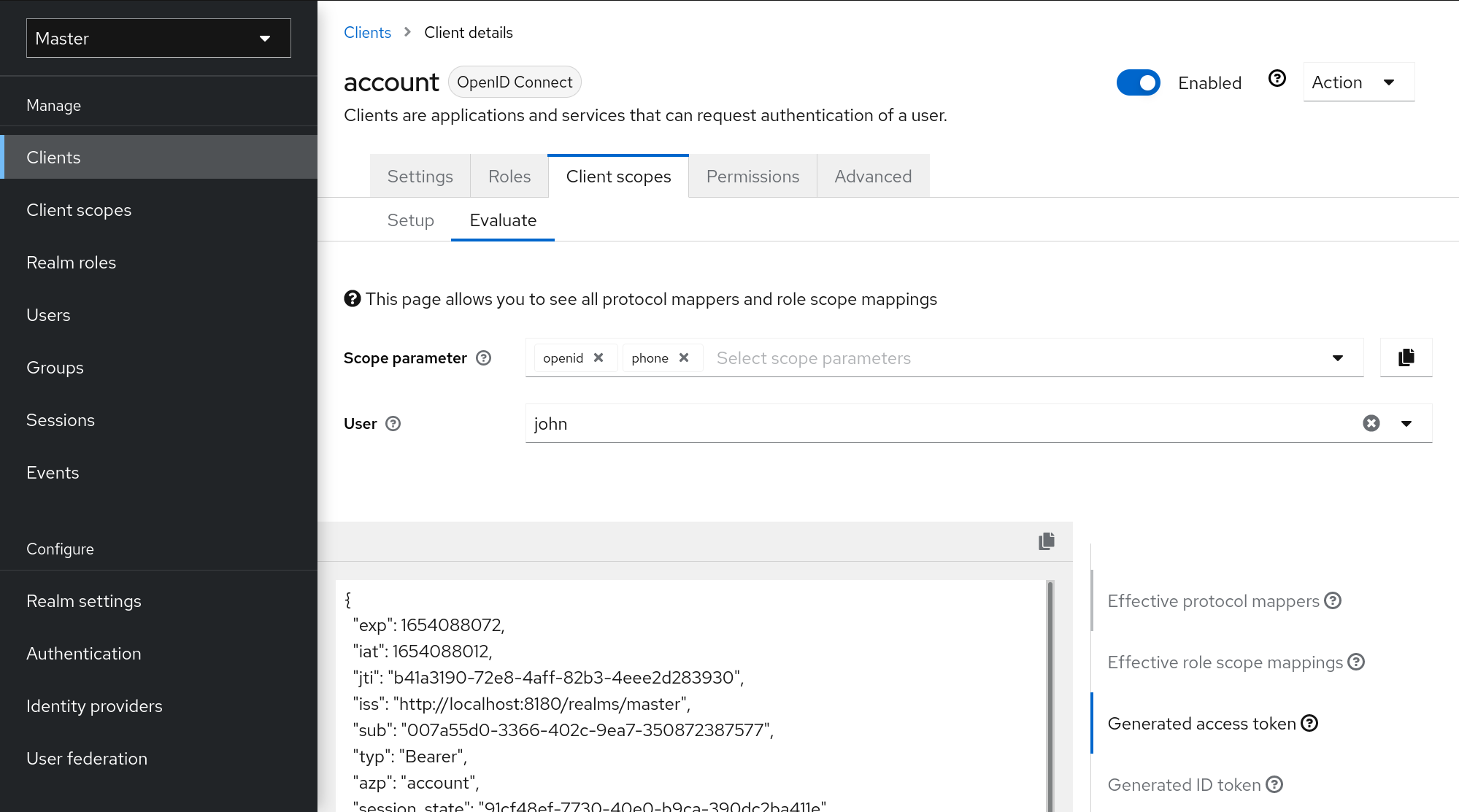Disable the account client toggle
The width and height of the screenshot is (1459, 812).
1138,82
